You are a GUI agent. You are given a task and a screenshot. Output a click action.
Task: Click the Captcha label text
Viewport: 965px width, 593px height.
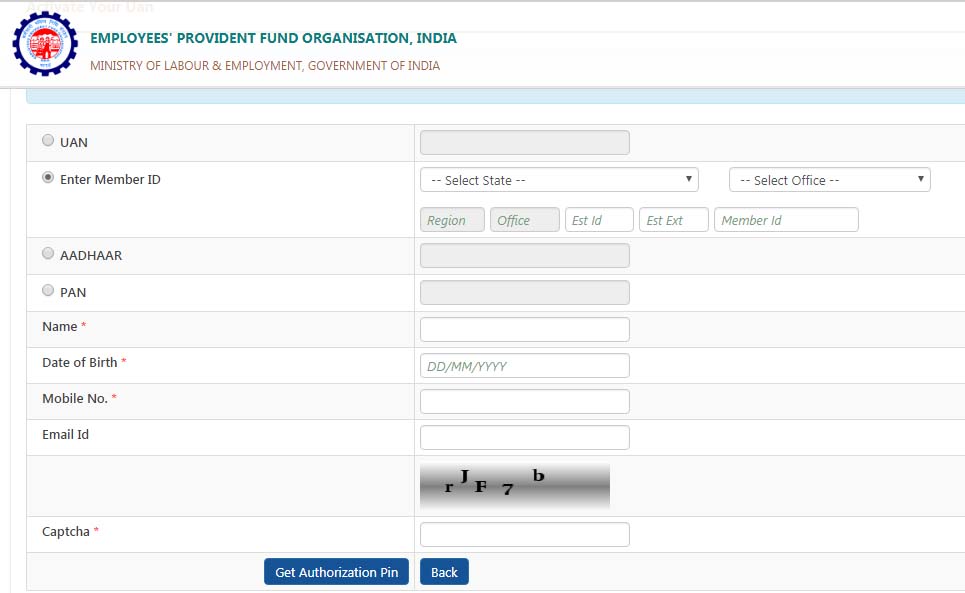coord(66,531)
